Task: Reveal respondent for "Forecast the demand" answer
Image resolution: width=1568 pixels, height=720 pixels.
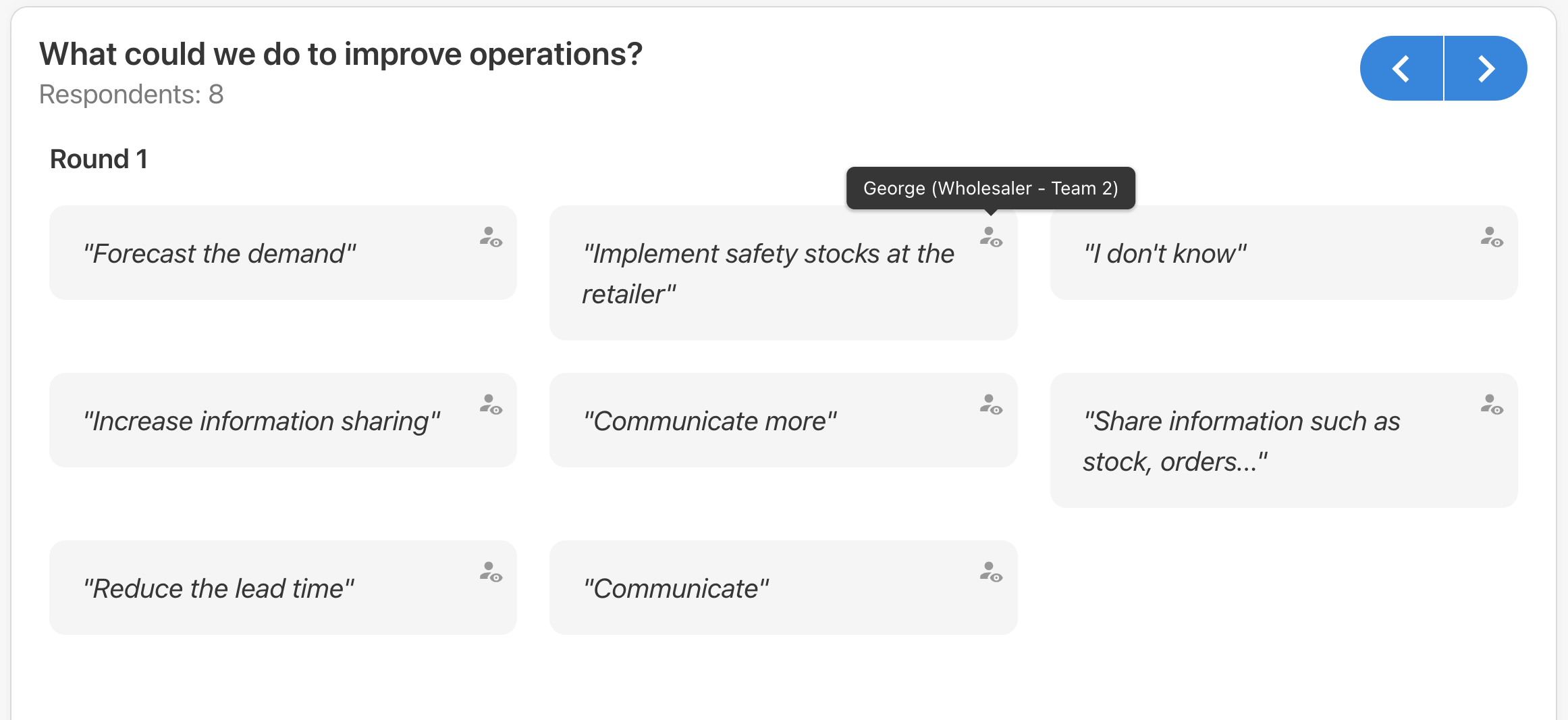Action: tap(491, 237)
